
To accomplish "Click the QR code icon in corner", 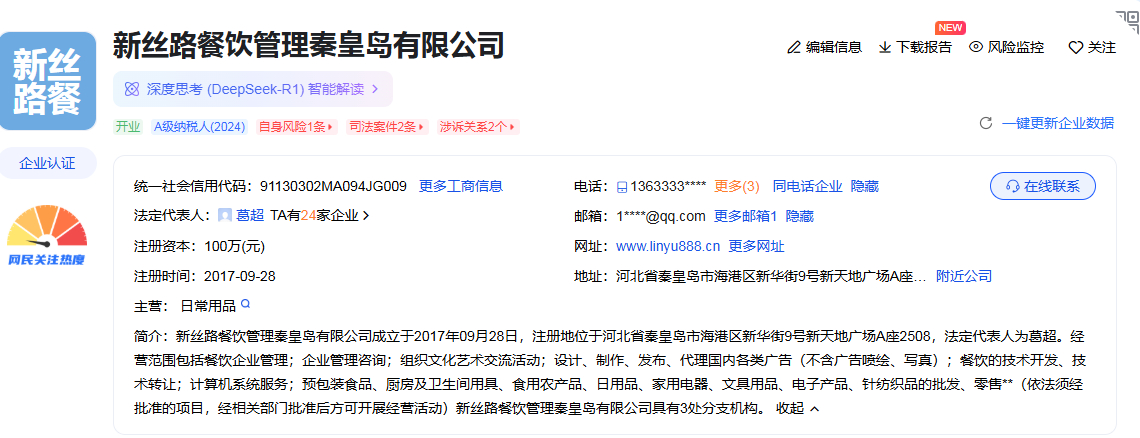I will 1128,22.
